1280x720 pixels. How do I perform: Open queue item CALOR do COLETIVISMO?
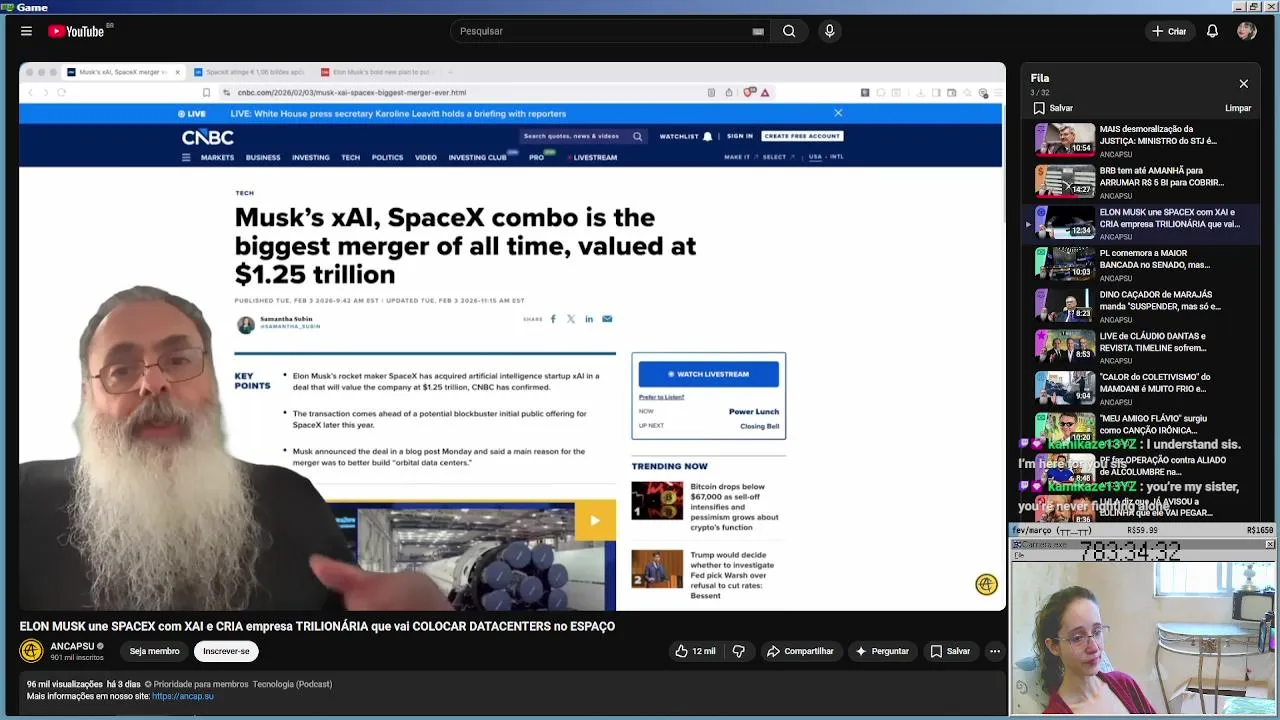(1140, 388)
